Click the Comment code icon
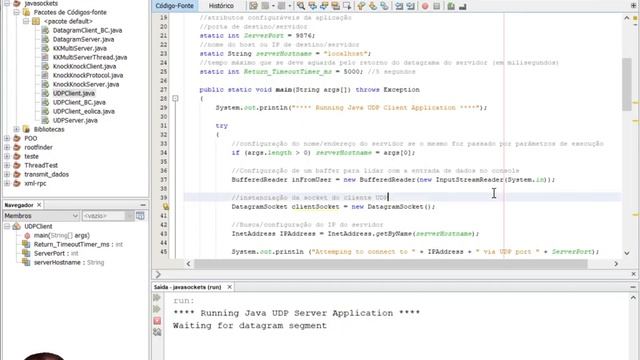 (x=451, y=6)
